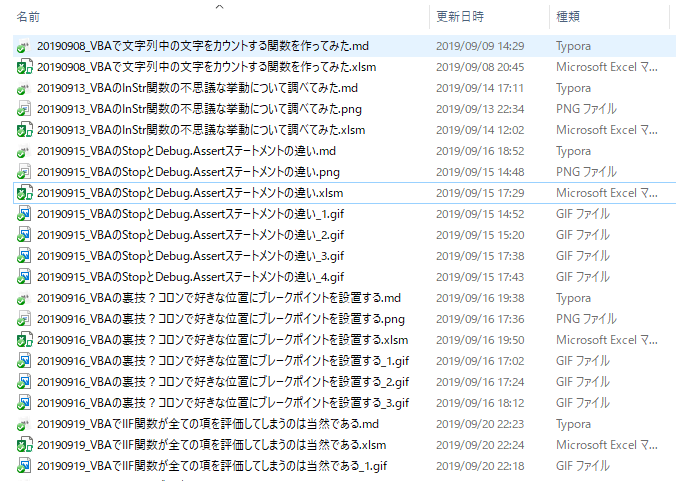676x481 pixels.
Task: Select file name ending ステートメントの違い_4.gif
Action: tap(191, 277)
